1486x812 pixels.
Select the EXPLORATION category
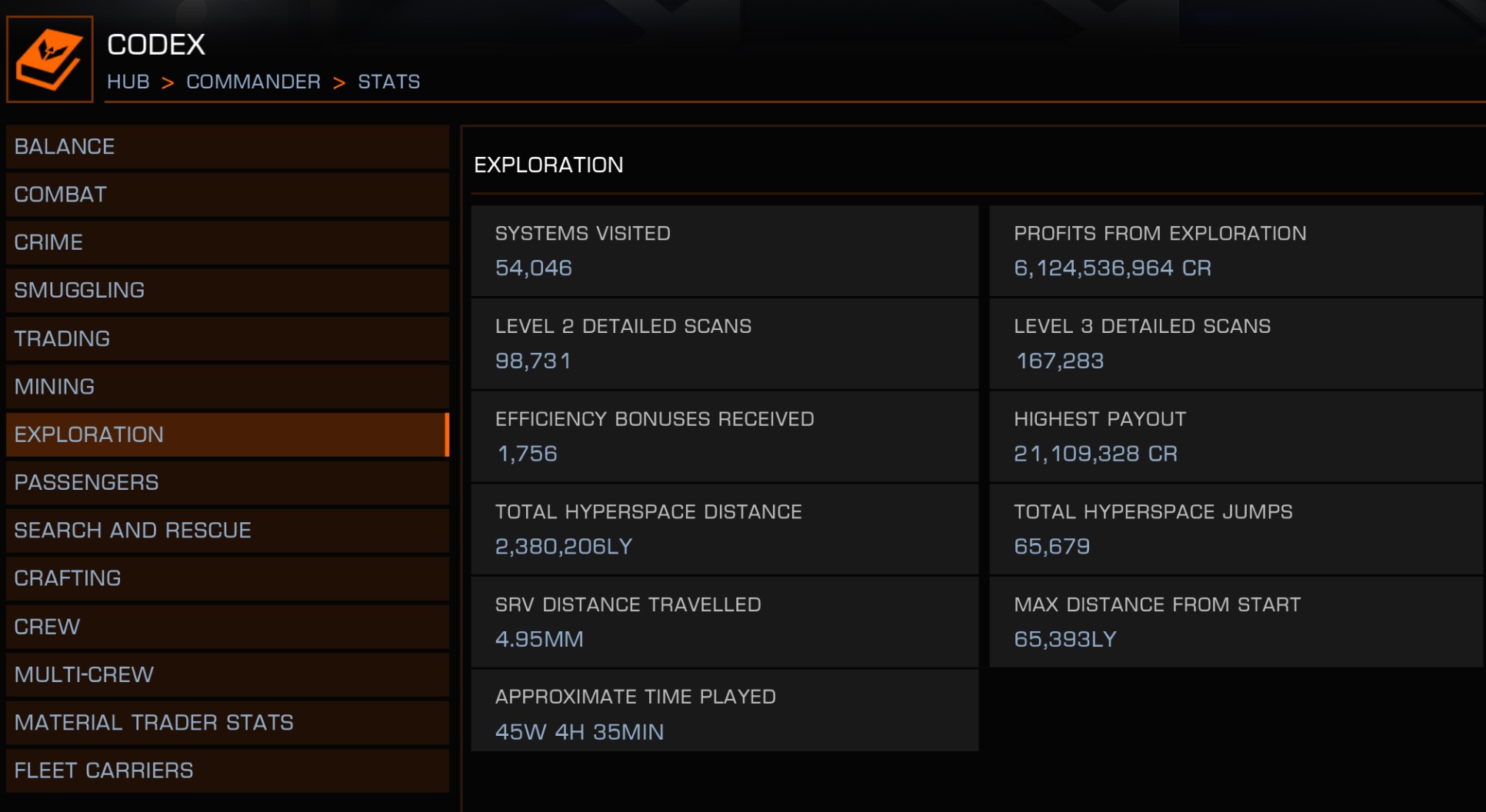pos(228,434)
